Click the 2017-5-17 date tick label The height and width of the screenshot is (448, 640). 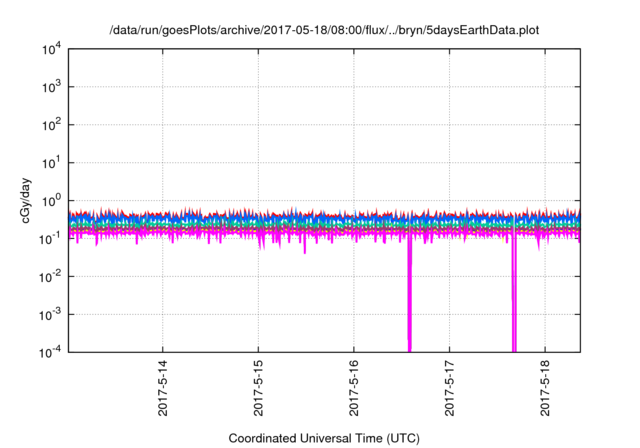(449, 388)
